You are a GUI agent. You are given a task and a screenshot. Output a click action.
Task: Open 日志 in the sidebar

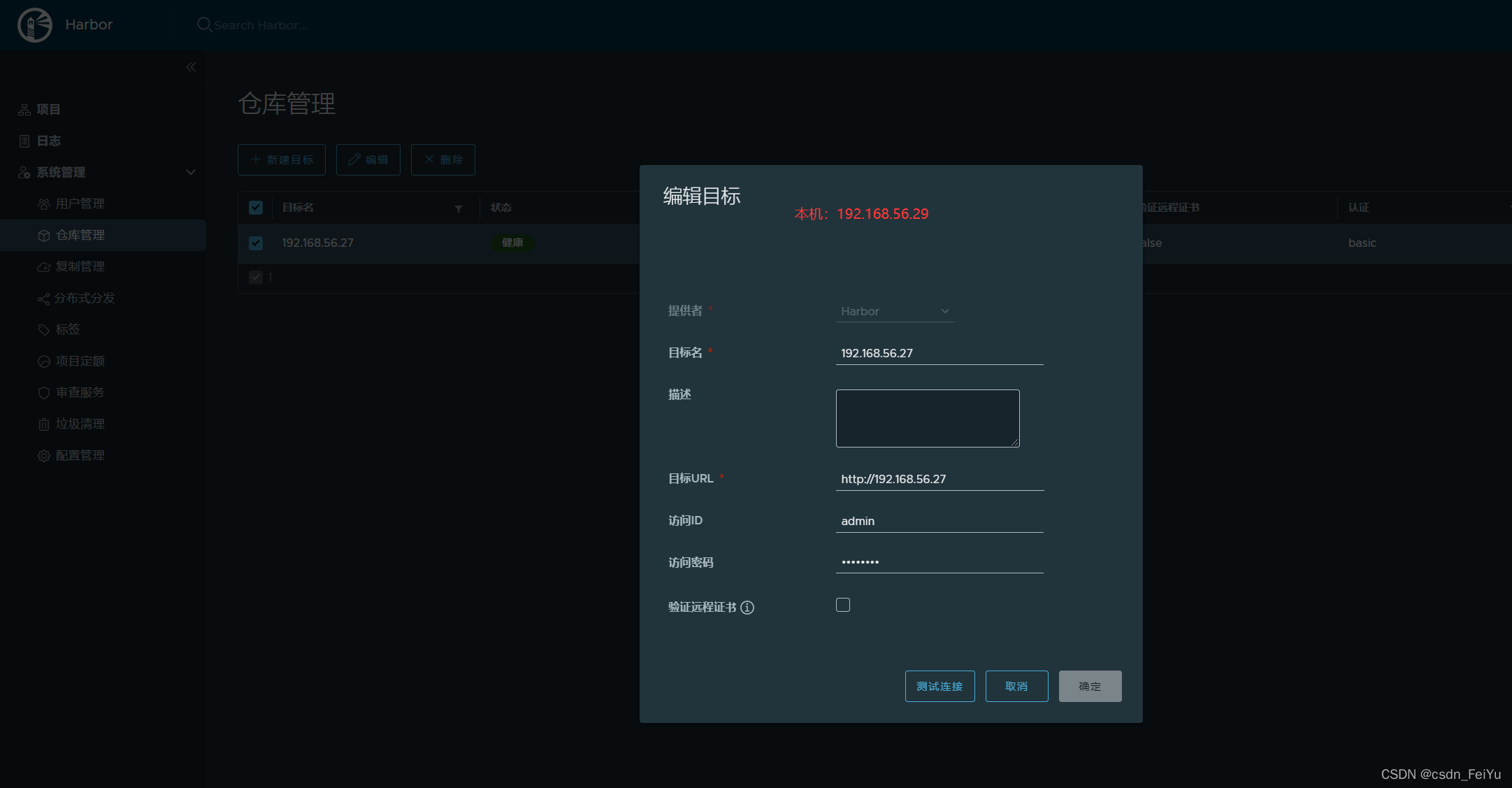click(x=48, y=141)
